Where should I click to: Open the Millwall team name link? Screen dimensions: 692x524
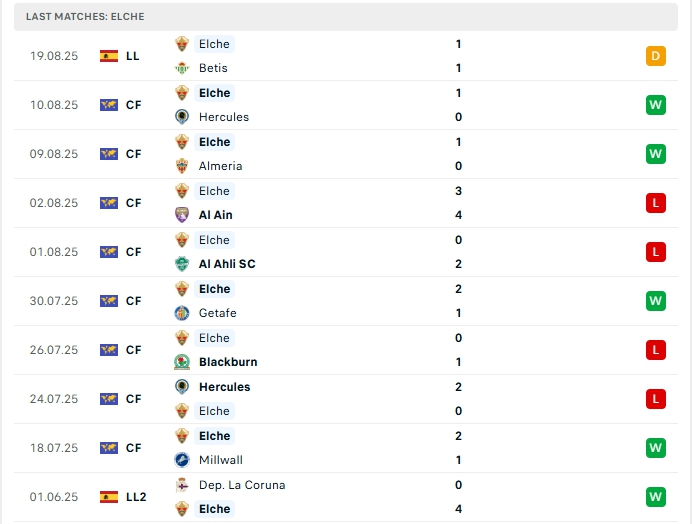coord(221,460)
